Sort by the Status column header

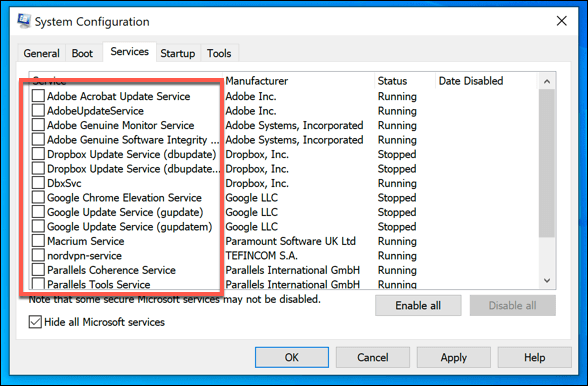[405, 81]
